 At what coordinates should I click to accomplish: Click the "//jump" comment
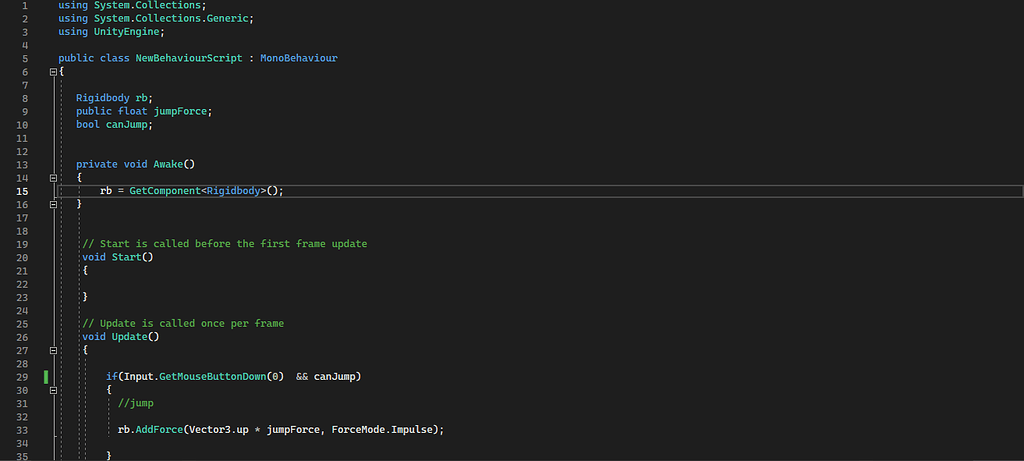pos(136,402)
